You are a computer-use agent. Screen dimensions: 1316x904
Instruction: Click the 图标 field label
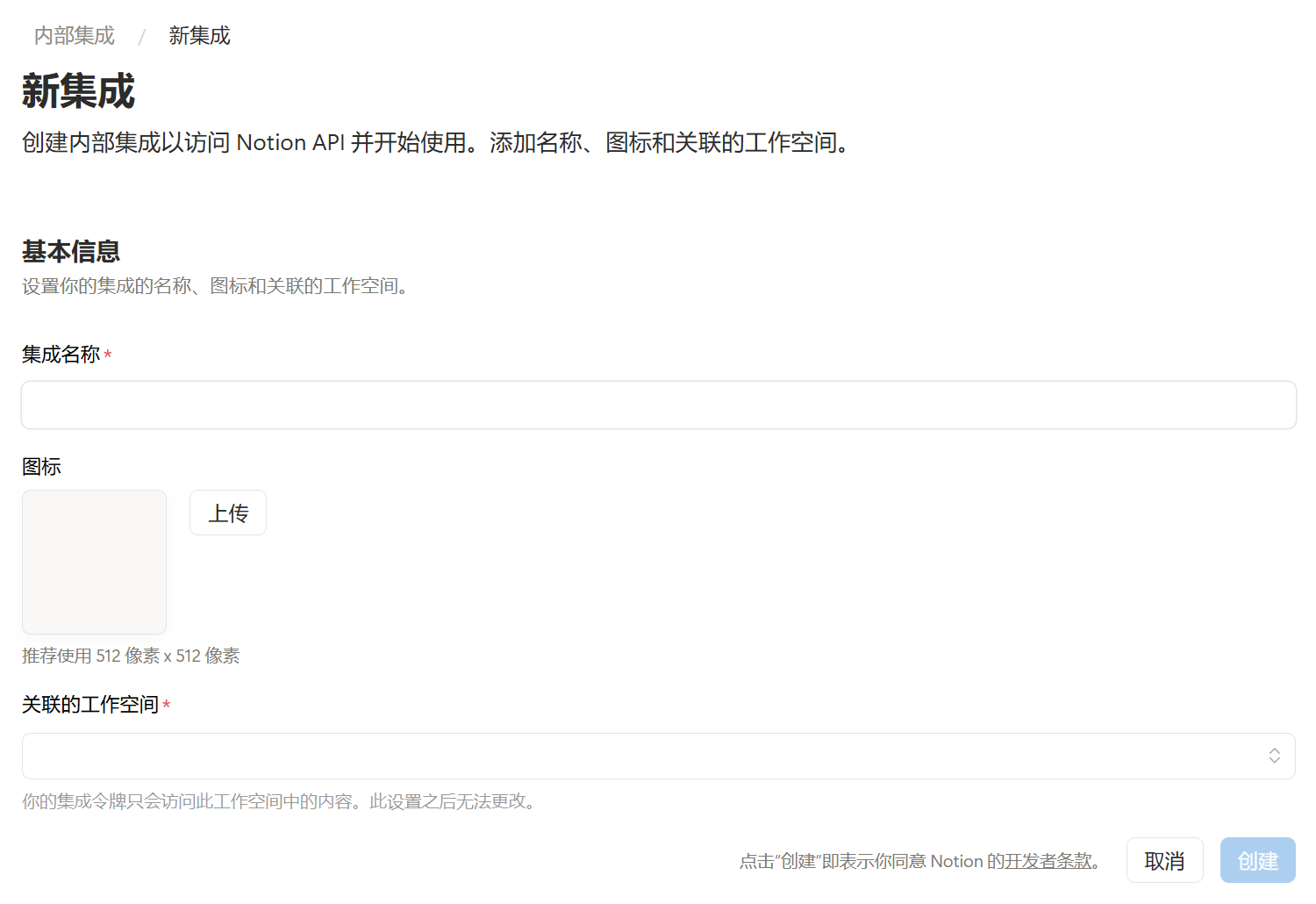pyautogui.click(x=41, y=467)
